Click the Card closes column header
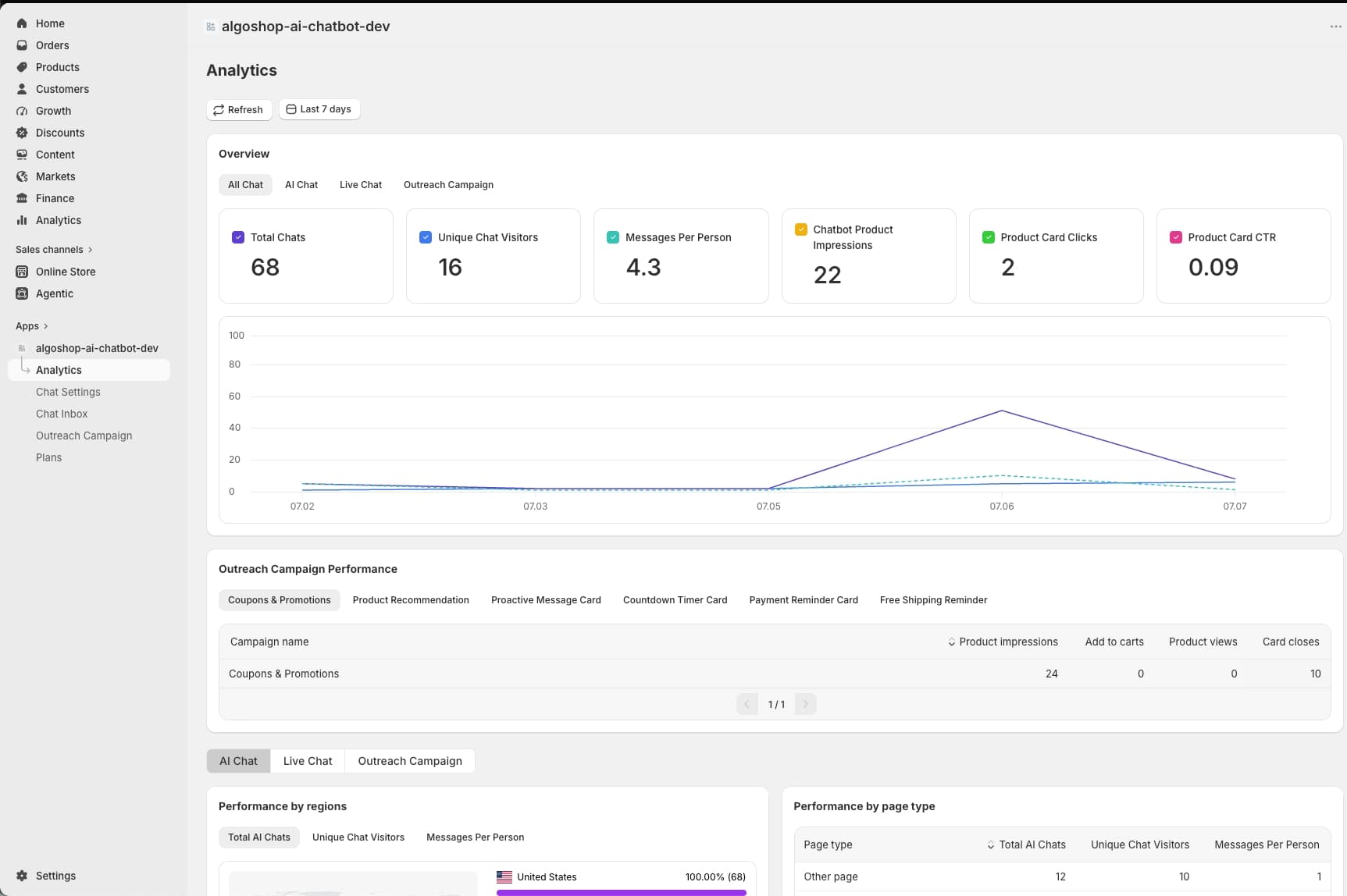 pyautogui.click(x=1291, y=642)
